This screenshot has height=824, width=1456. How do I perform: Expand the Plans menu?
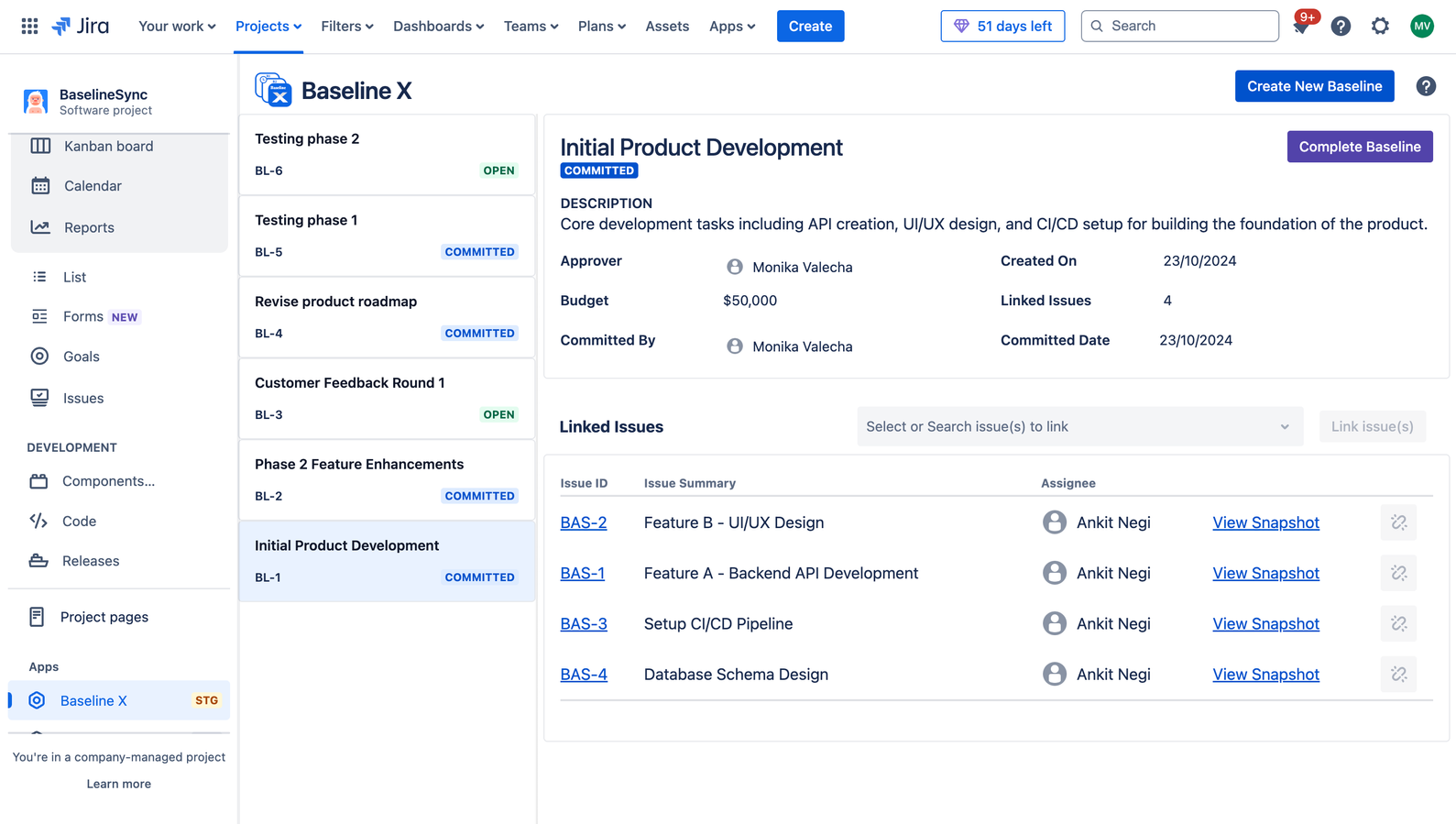point(602,26)
